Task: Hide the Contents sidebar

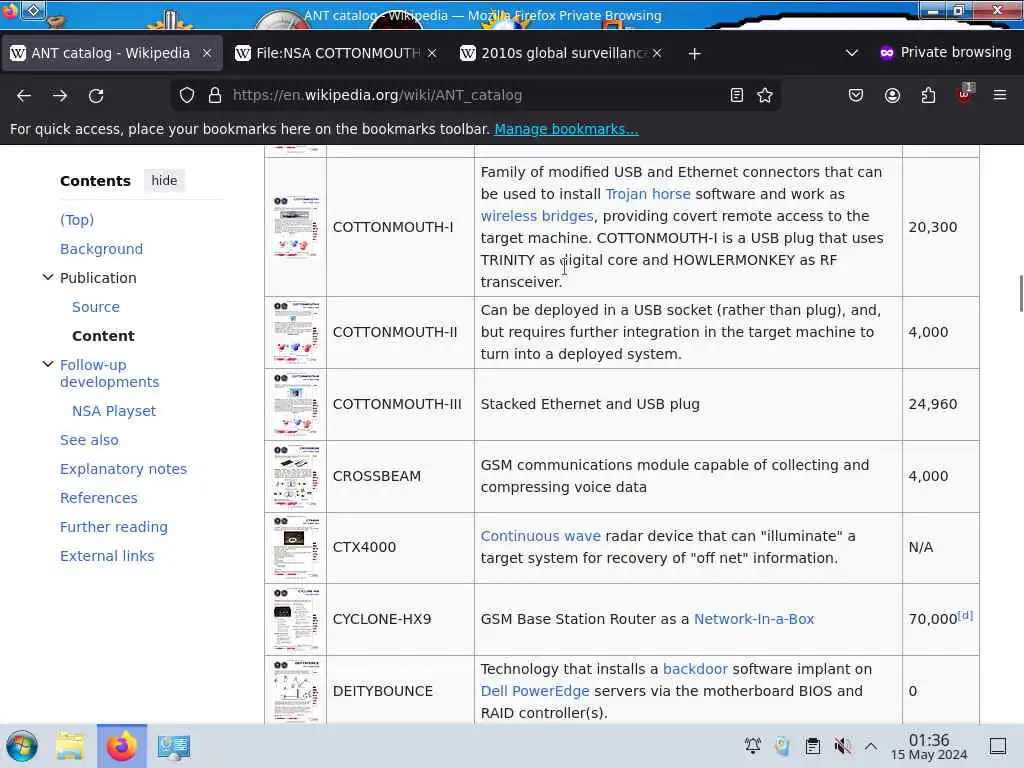Action: (x=164, y=180)
